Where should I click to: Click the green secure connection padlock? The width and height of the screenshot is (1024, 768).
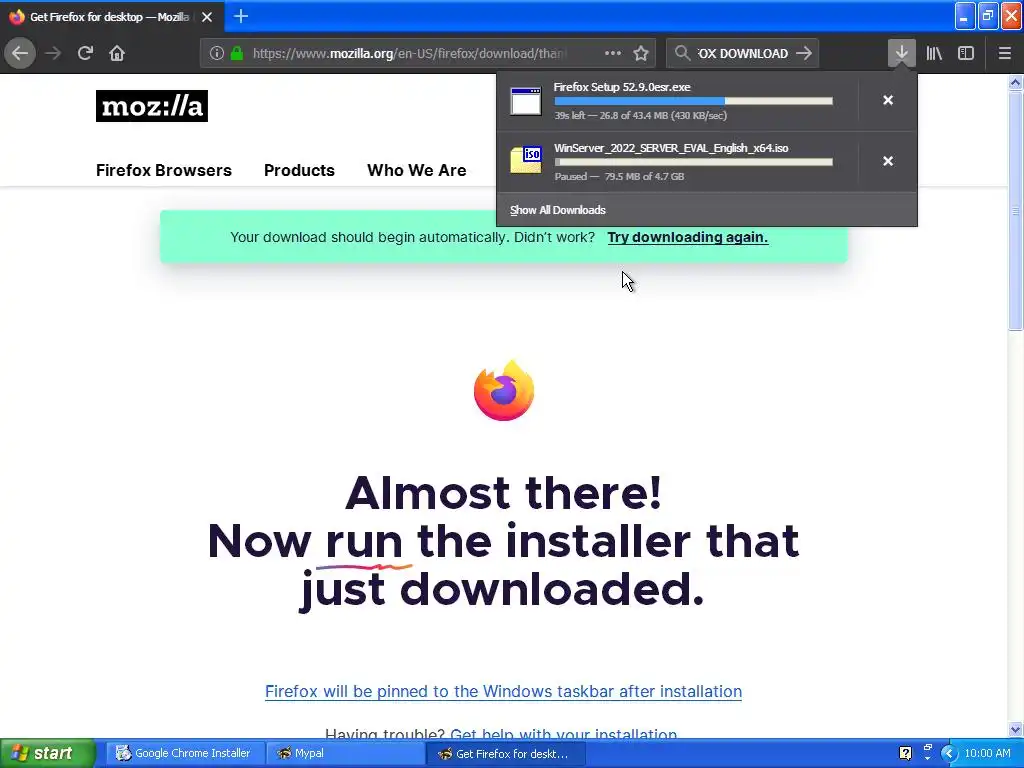(x=237, y=54)
